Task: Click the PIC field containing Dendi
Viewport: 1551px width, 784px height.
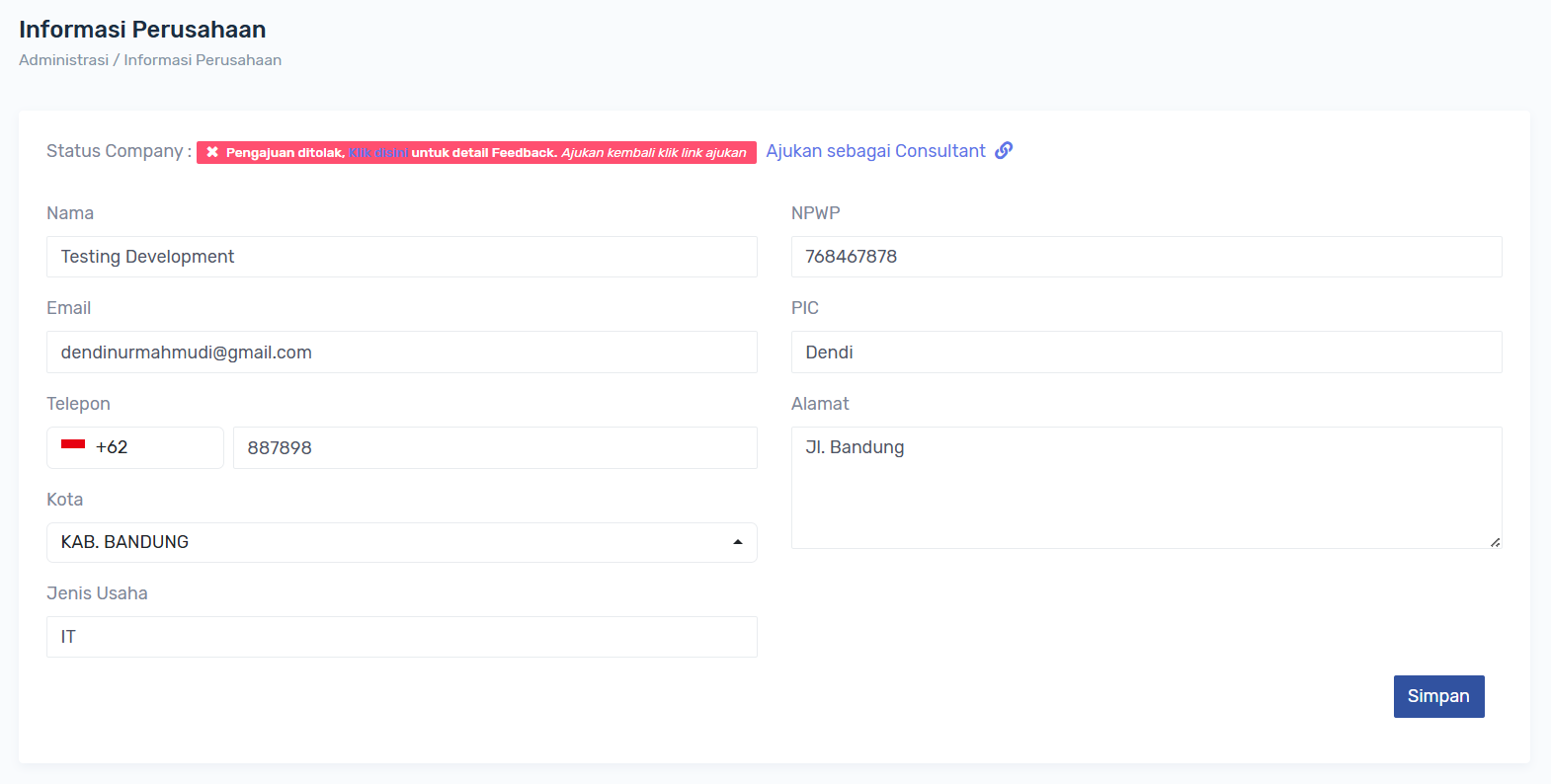Action: 1146,353
